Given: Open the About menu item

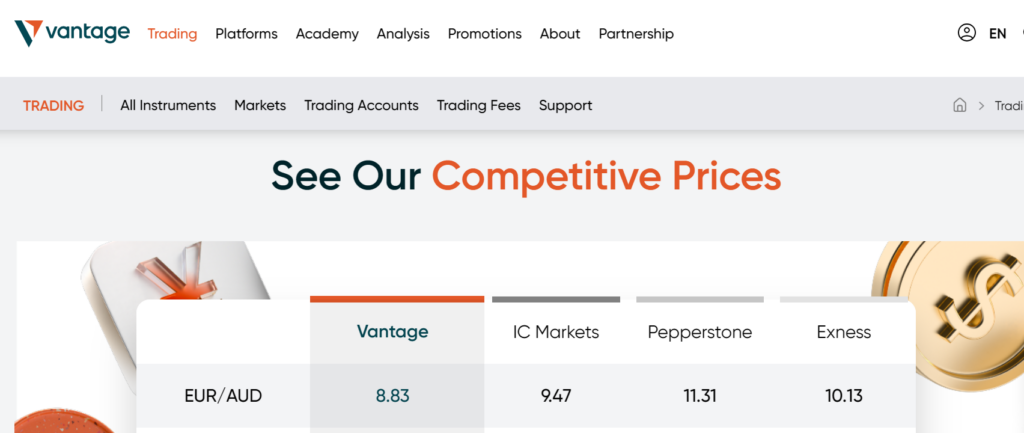Looking at the screenshot, I should [x=560, y=34].
